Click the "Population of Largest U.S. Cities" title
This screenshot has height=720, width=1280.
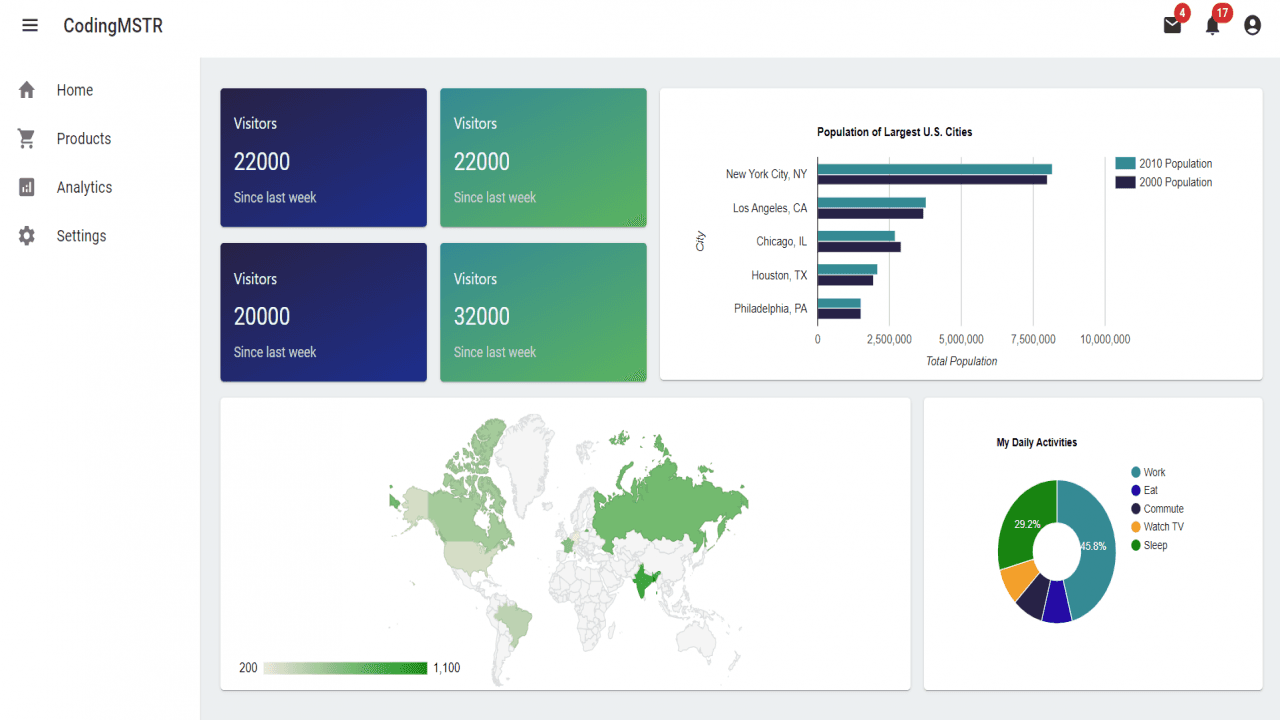point(895,132)
